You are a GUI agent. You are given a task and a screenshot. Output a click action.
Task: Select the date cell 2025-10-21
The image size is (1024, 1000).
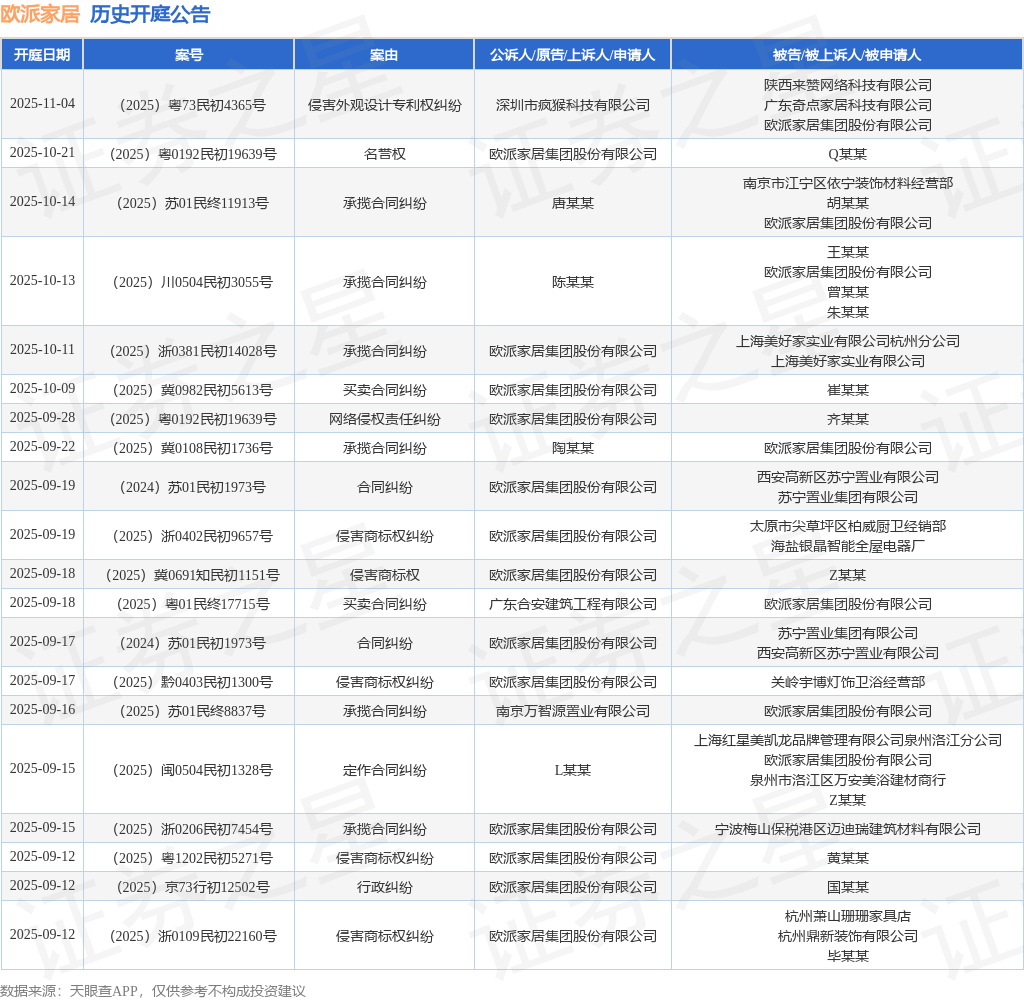point(42,153)
